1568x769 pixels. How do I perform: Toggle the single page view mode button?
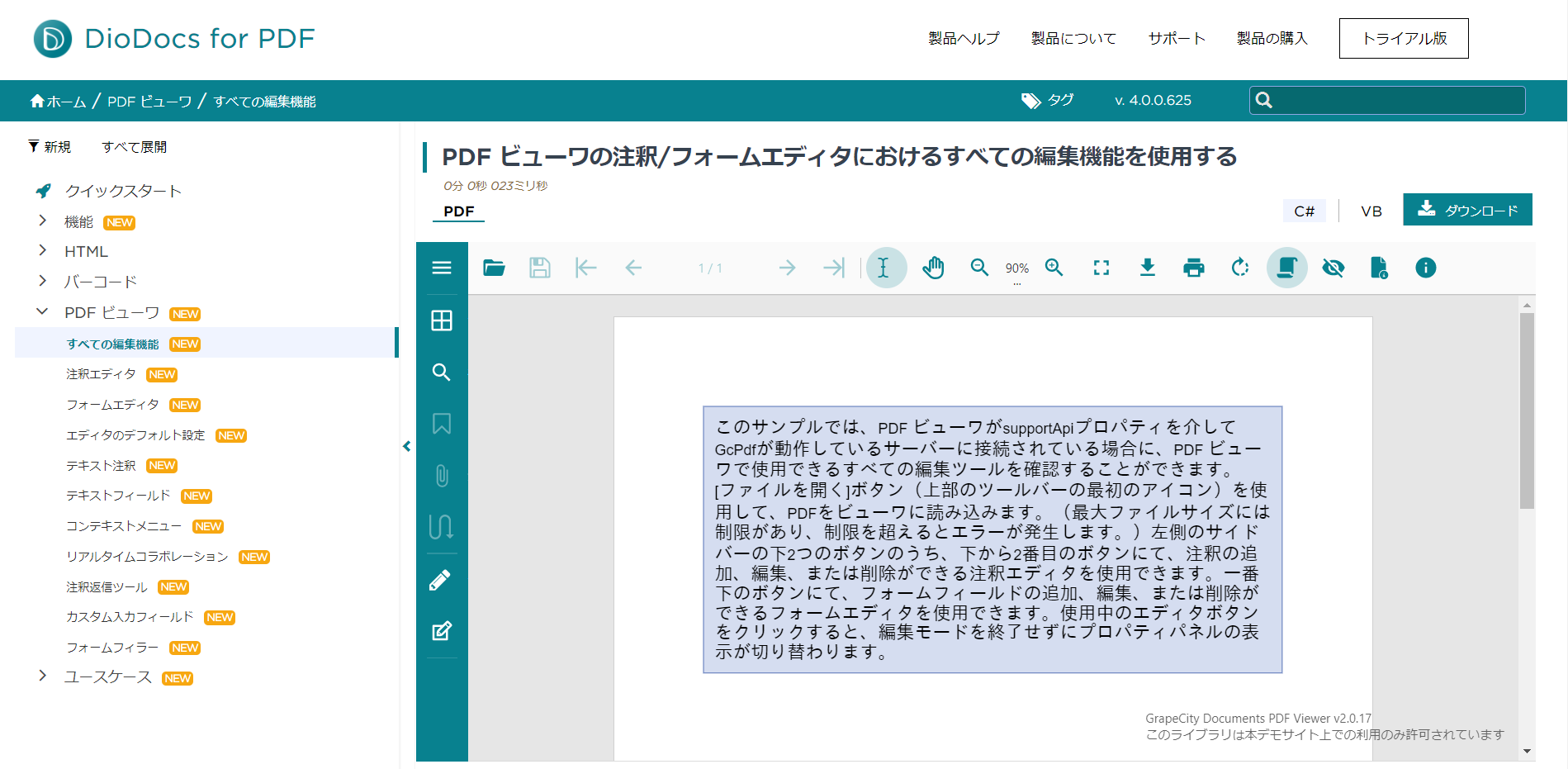click(x=1286, y=268)
